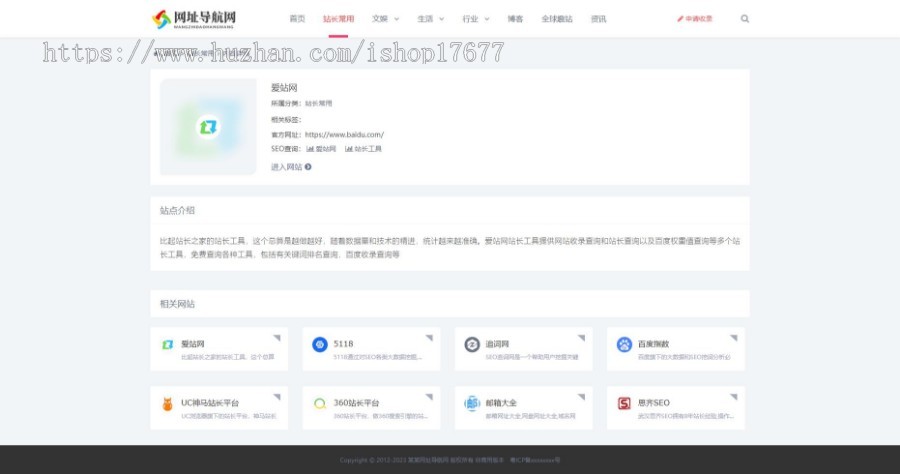Click the 5118 blue circle icon

[320, 344]
